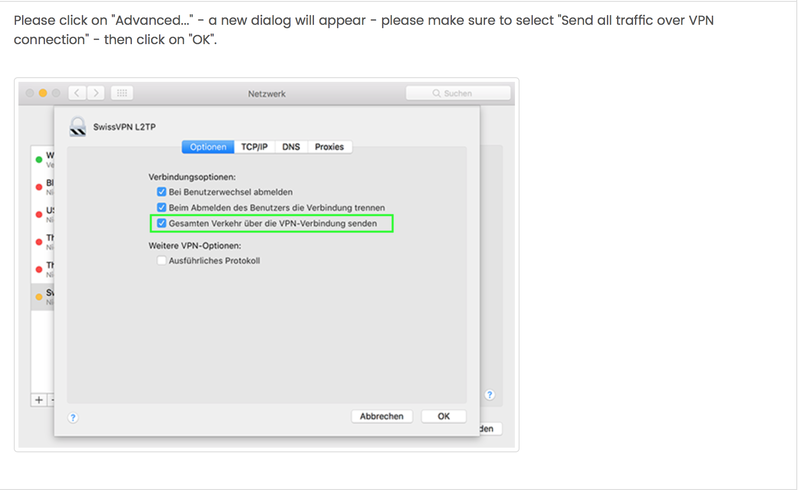Click the OK button
The width and height of the screenshot is (800, 490).
click(x=443, y=416)
